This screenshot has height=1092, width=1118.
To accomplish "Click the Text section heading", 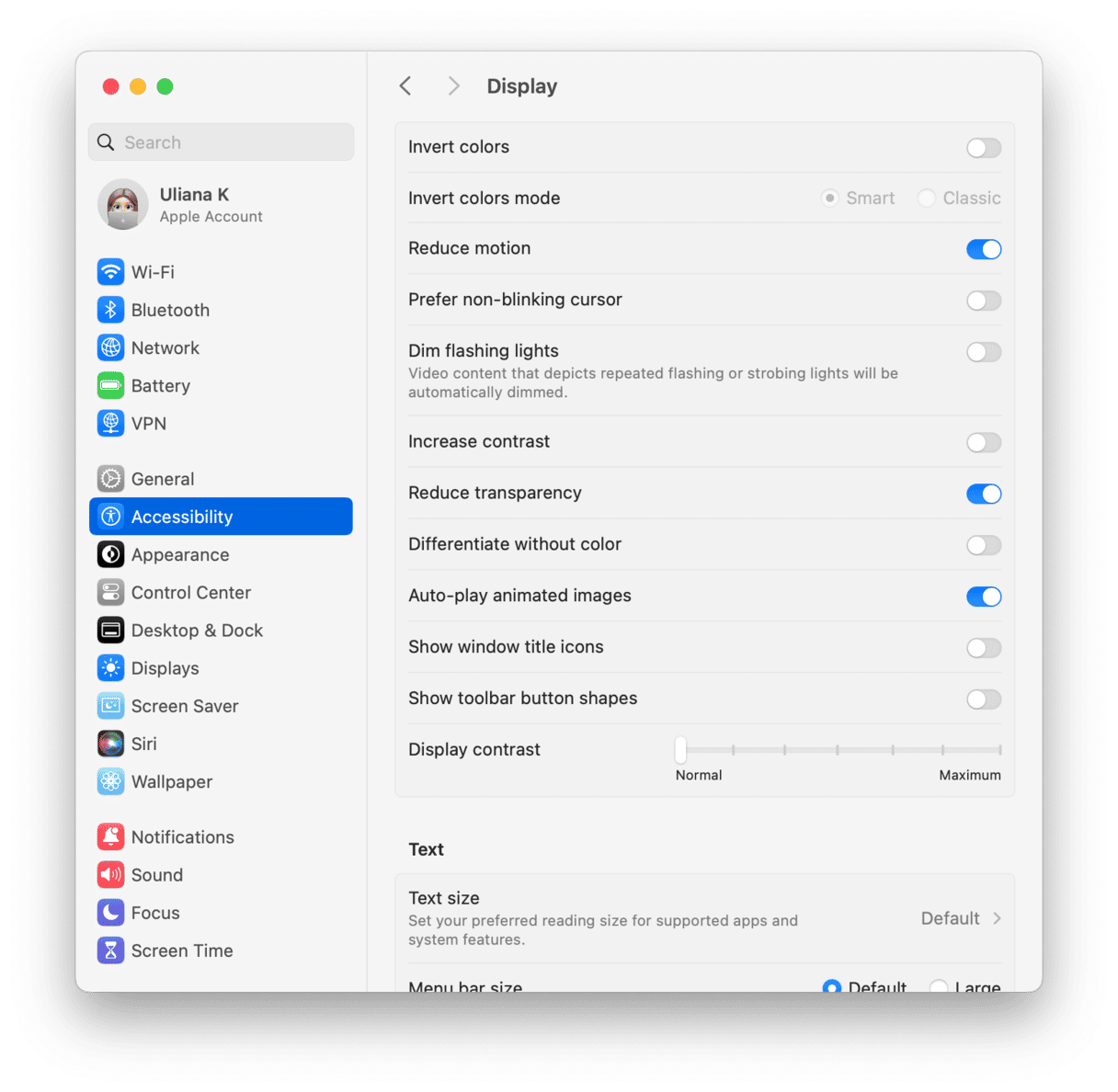I will [x=426, y=849].
